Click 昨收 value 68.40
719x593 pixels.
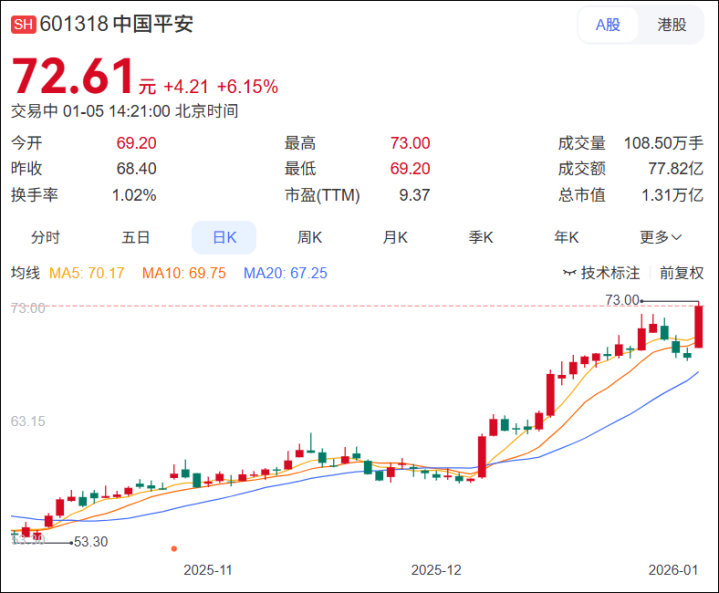coord(136,169)
